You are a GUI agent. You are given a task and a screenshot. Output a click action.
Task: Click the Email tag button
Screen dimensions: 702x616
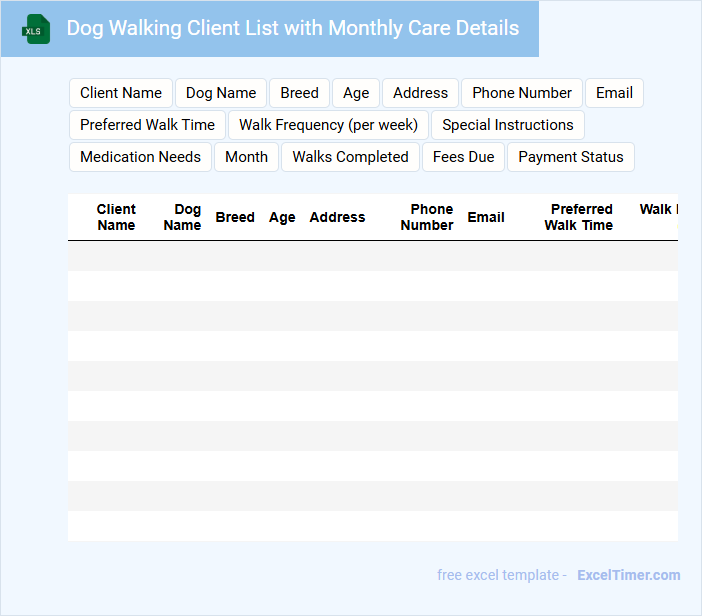614,93
